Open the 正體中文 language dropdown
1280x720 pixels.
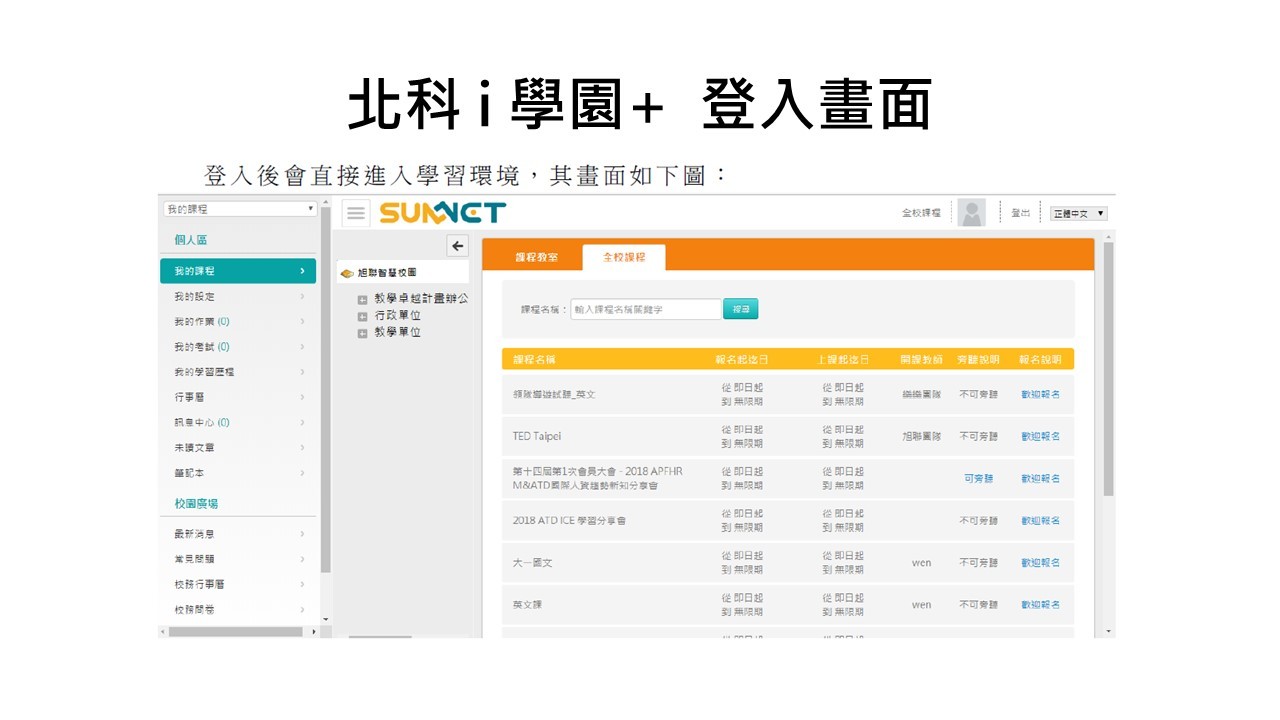(x=1078, y=214)
